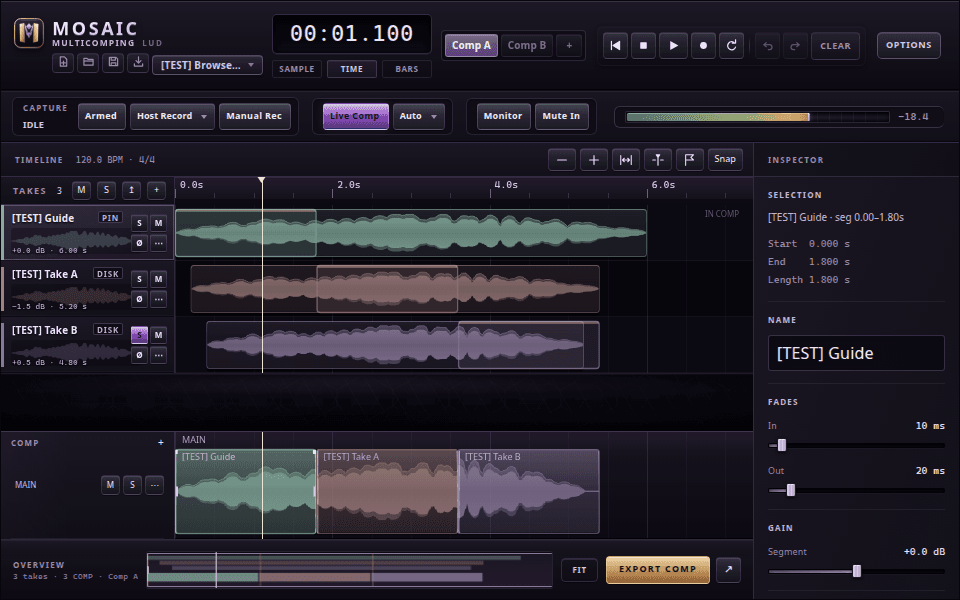Toggle the loop cycle button
The image size is (960, 600).
point(732,45)
